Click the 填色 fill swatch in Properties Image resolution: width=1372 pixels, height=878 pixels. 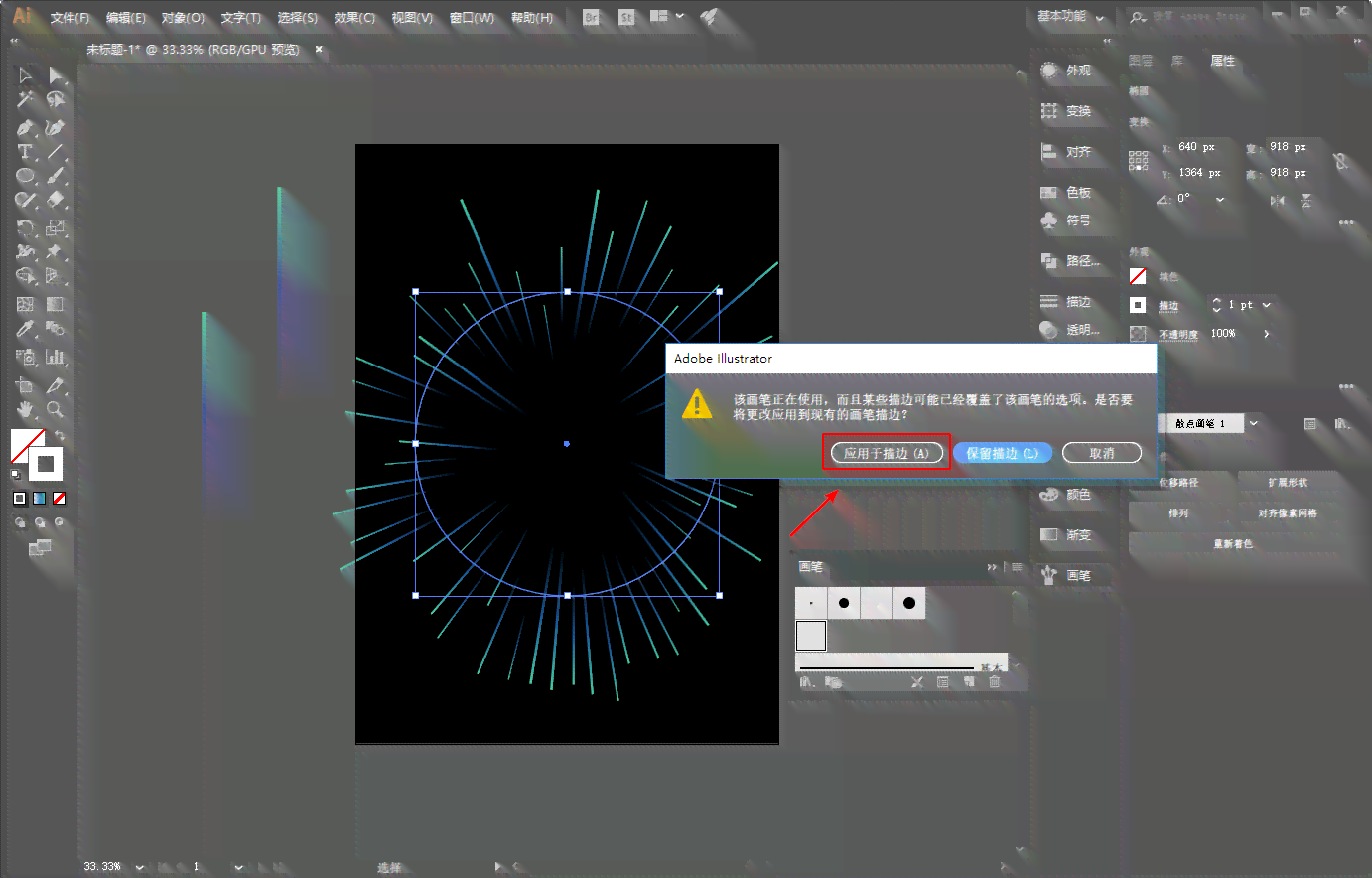point(1138,276)
